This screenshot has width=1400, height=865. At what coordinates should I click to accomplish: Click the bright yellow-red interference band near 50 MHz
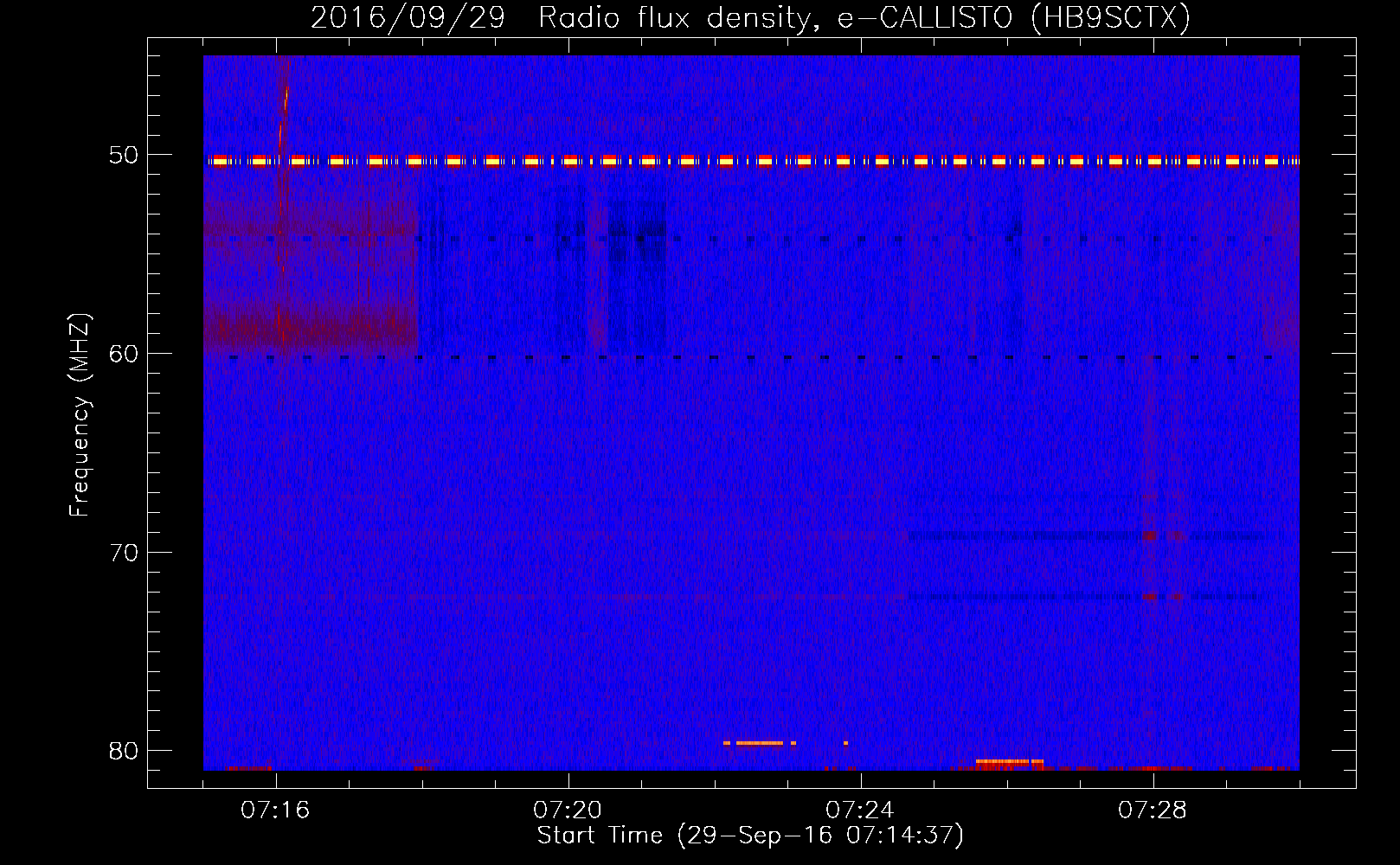[751, 161]
